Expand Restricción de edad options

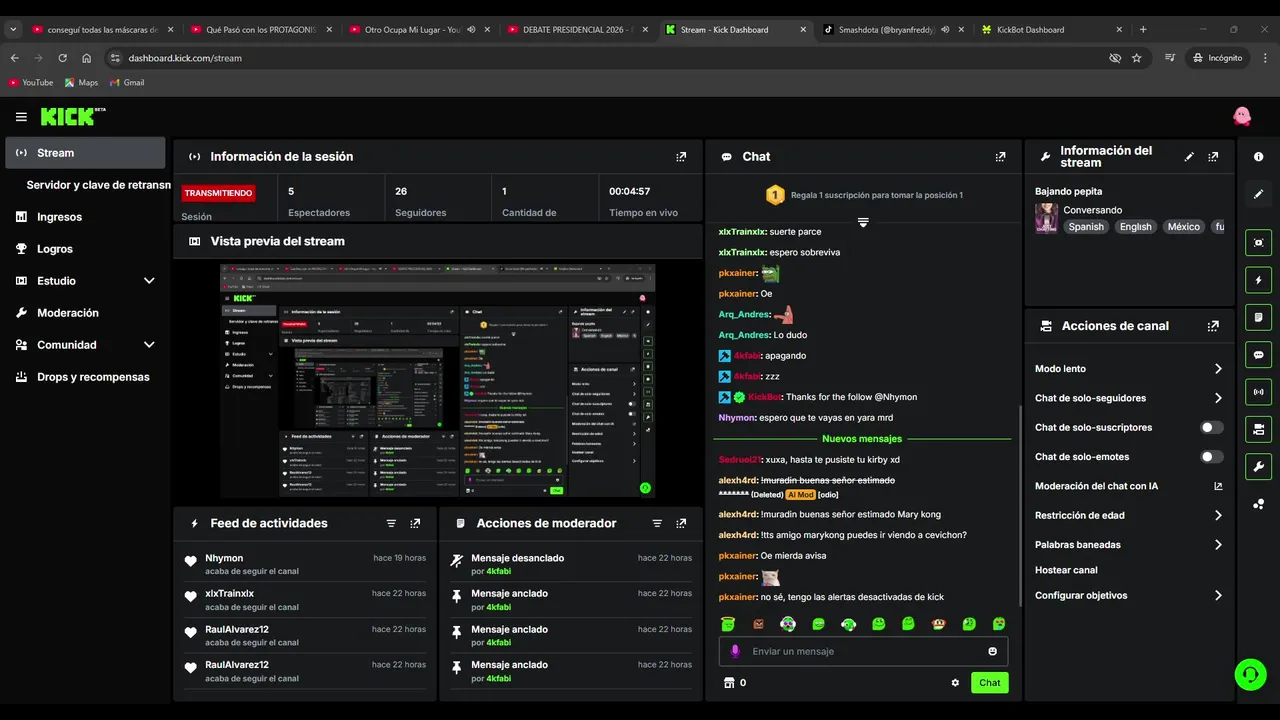pos(1218,516)
